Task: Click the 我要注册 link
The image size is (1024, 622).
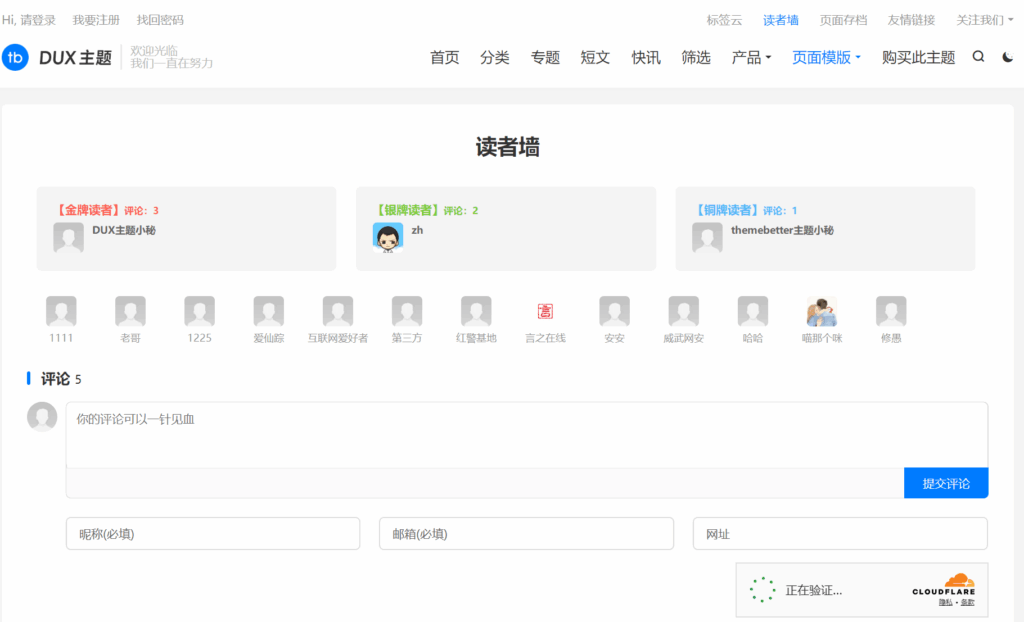Action: pyautogui.click(x=96, y=20)
